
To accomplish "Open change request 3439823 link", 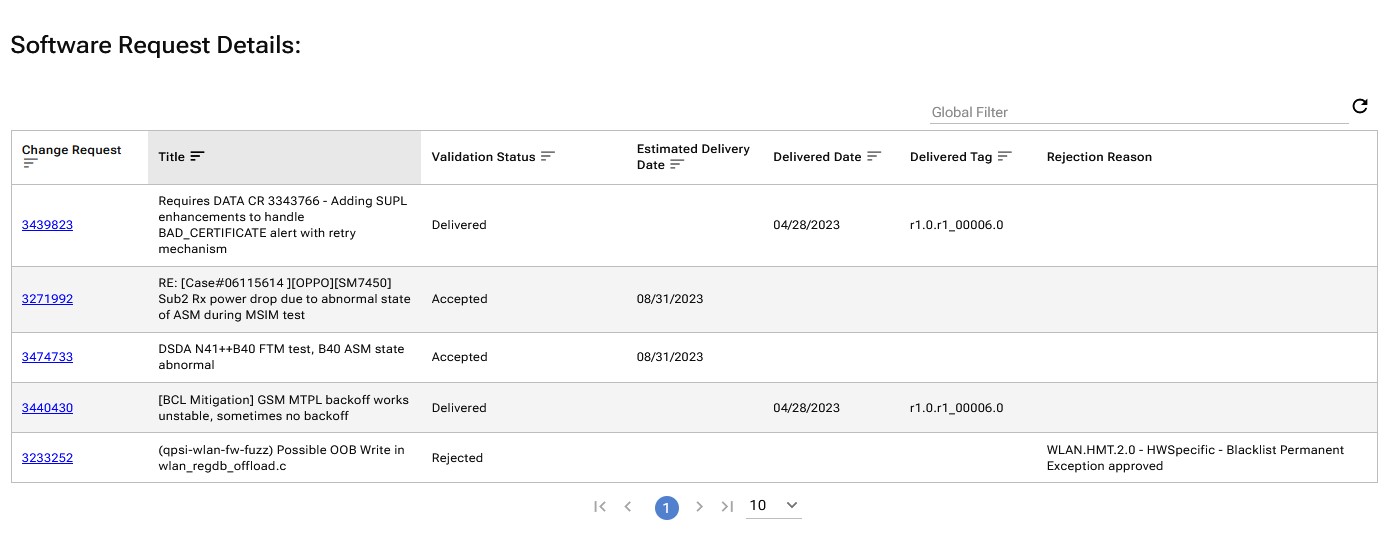I will tap(47, 225).
